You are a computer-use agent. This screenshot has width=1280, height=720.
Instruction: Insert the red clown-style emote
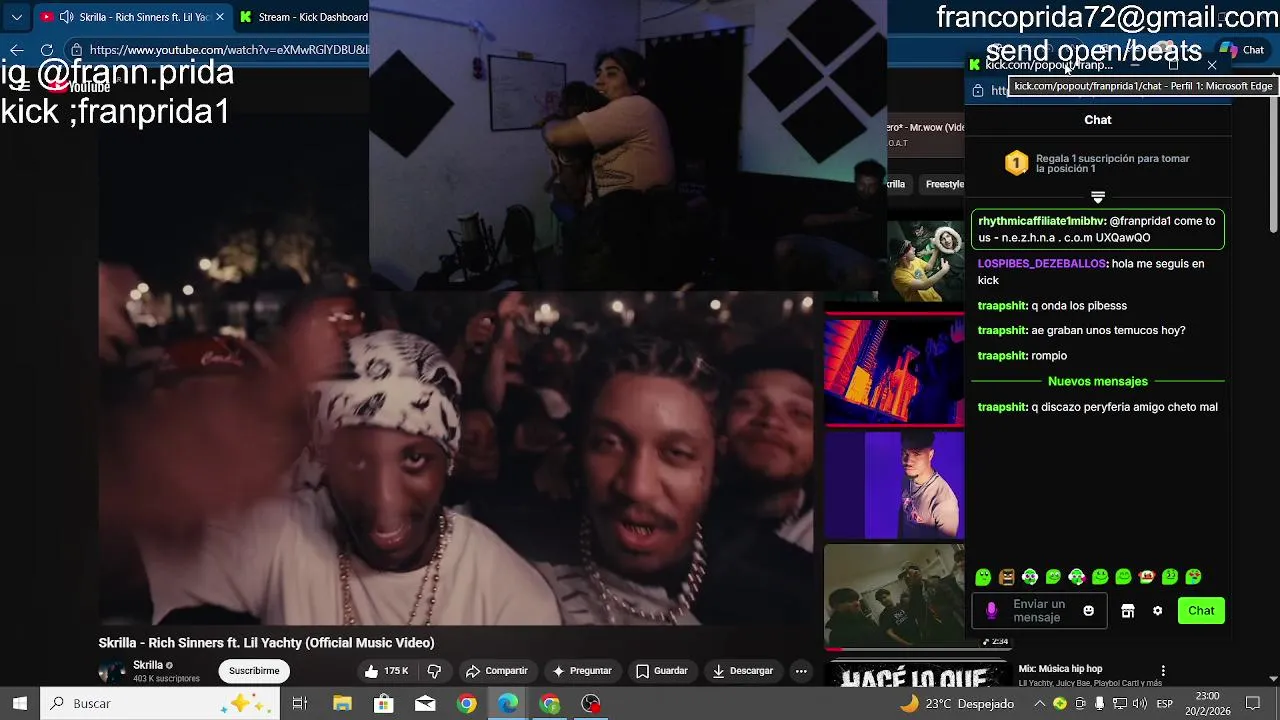(x=1147, y=577)
